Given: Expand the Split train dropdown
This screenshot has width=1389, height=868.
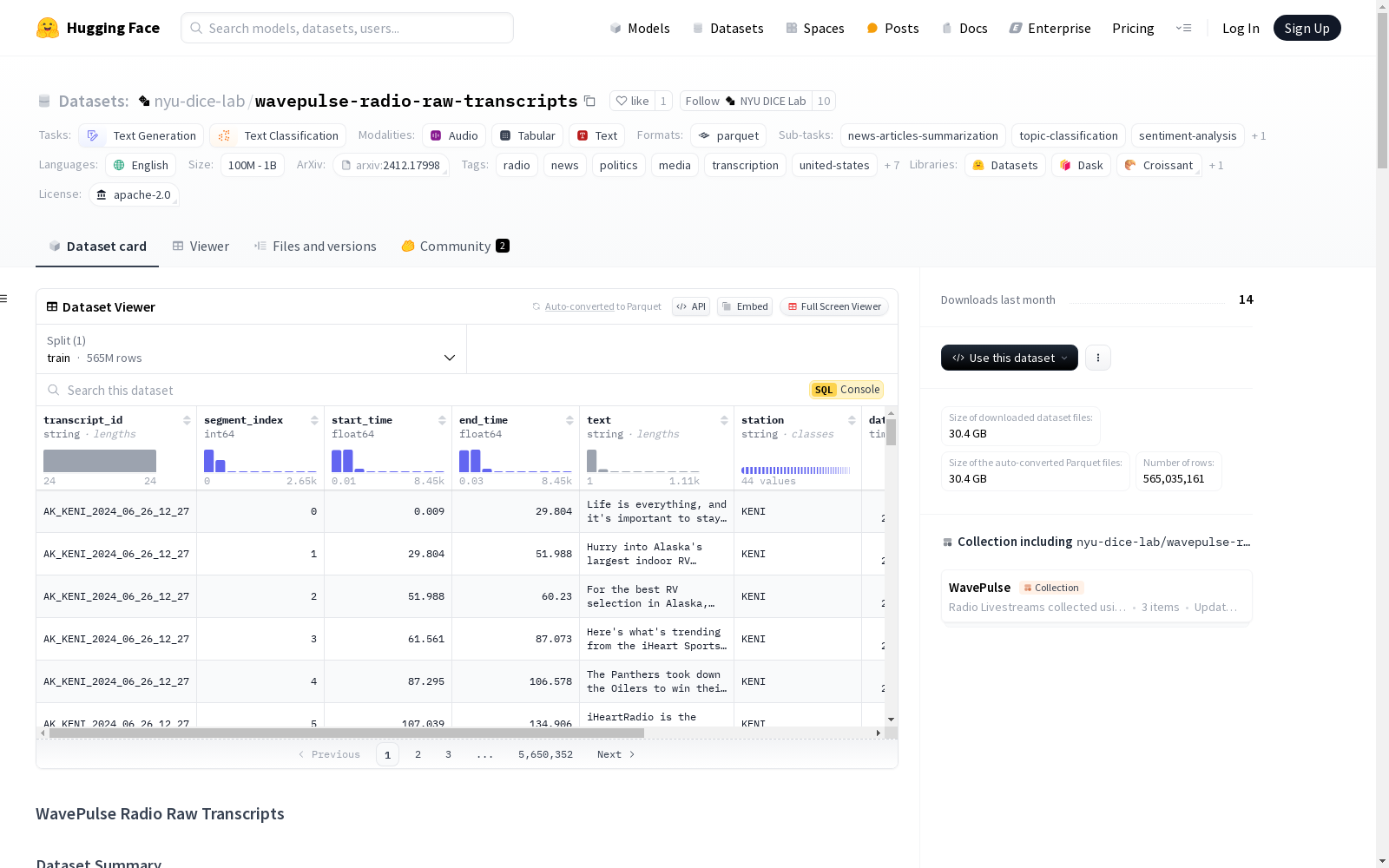Looking at the screenshot, I should tap(252, 349).
